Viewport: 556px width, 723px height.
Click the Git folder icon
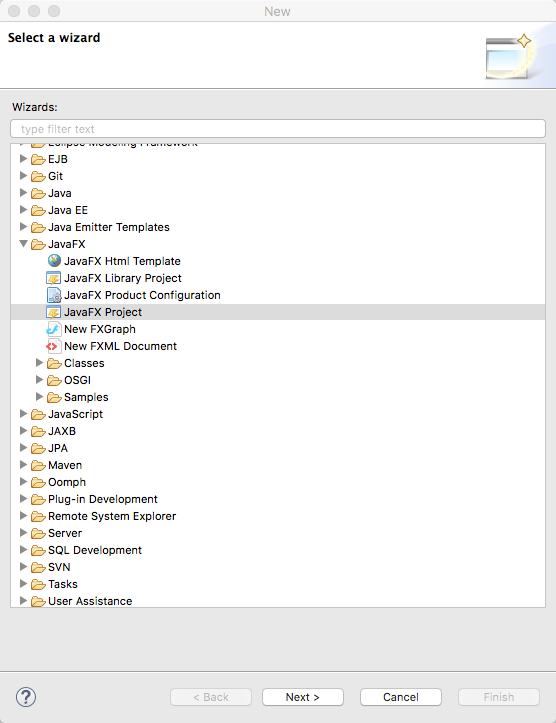tap(38, 177)
